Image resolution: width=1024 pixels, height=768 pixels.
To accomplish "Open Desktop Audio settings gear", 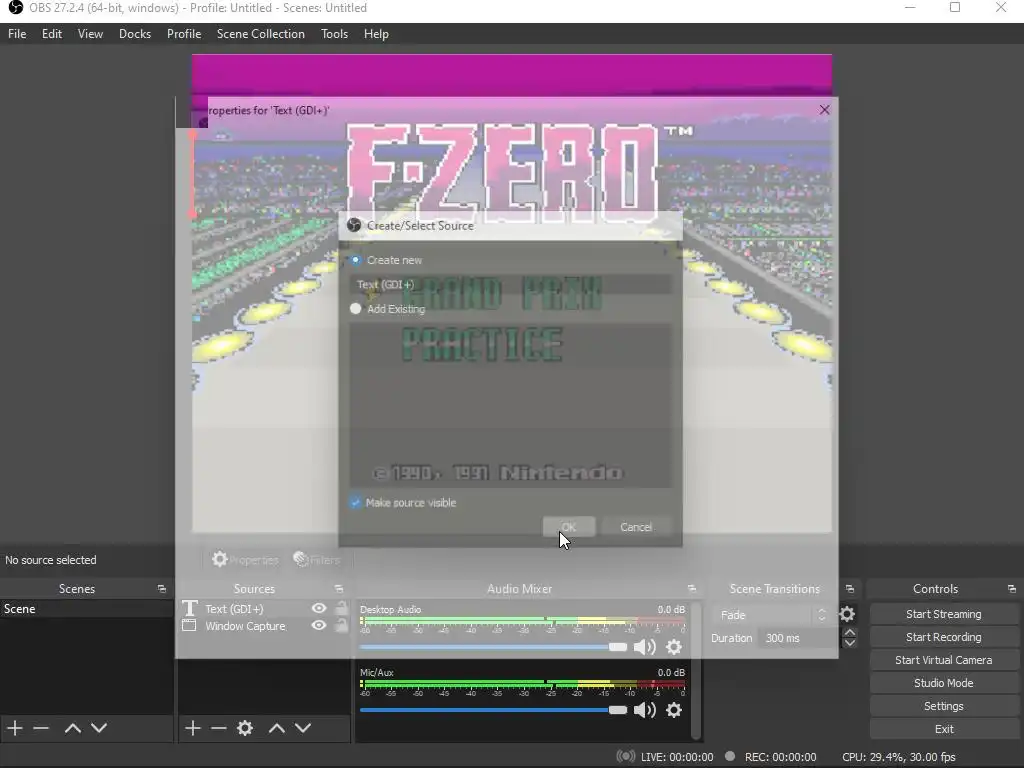I will point(674,647).
